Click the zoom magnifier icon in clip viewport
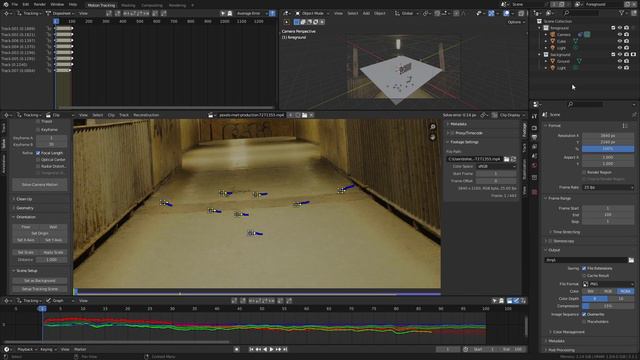640x360 pixels. 433,127
